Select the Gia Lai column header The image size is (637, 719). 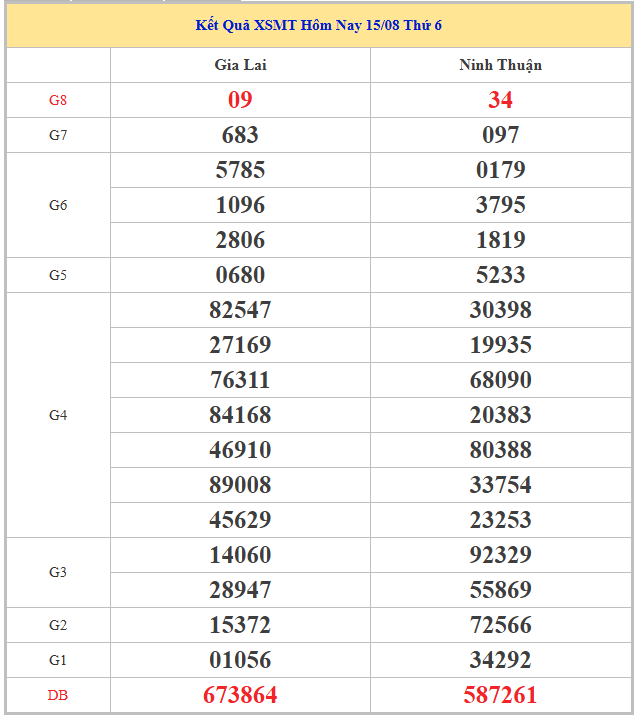pos(240,65)
